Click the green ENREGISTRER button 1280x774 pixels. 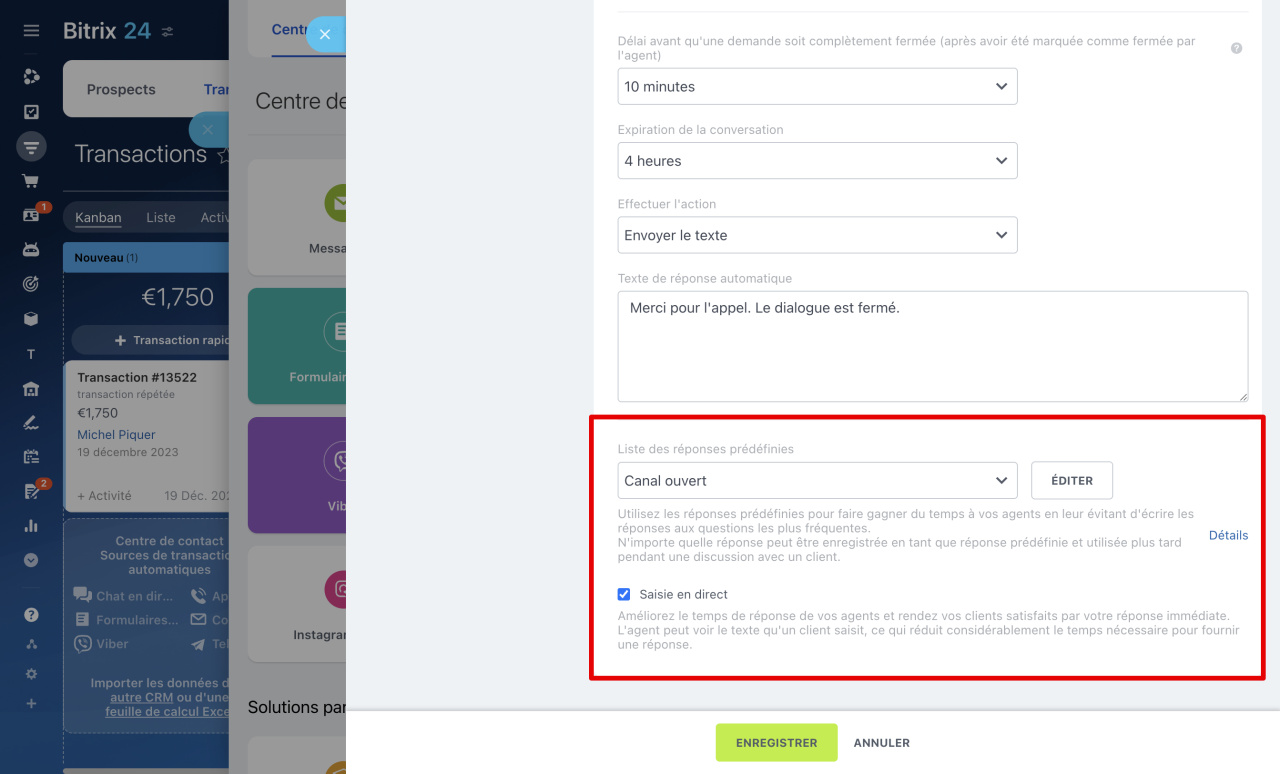tap(776, 743)
